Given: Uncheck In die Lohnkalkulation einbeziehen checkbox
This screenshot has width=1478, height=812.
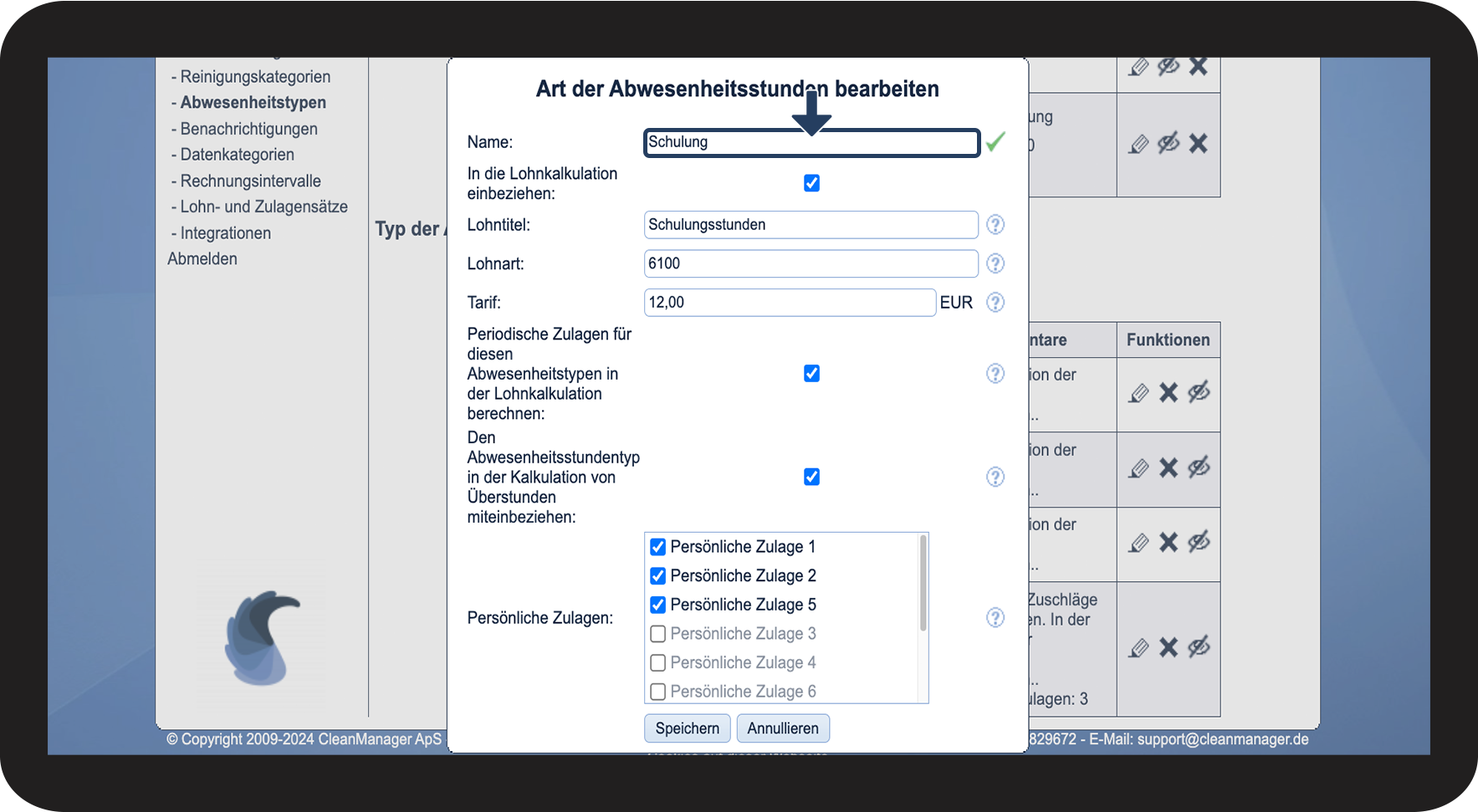Looking at the screenshot, I should tap(811, 183).
